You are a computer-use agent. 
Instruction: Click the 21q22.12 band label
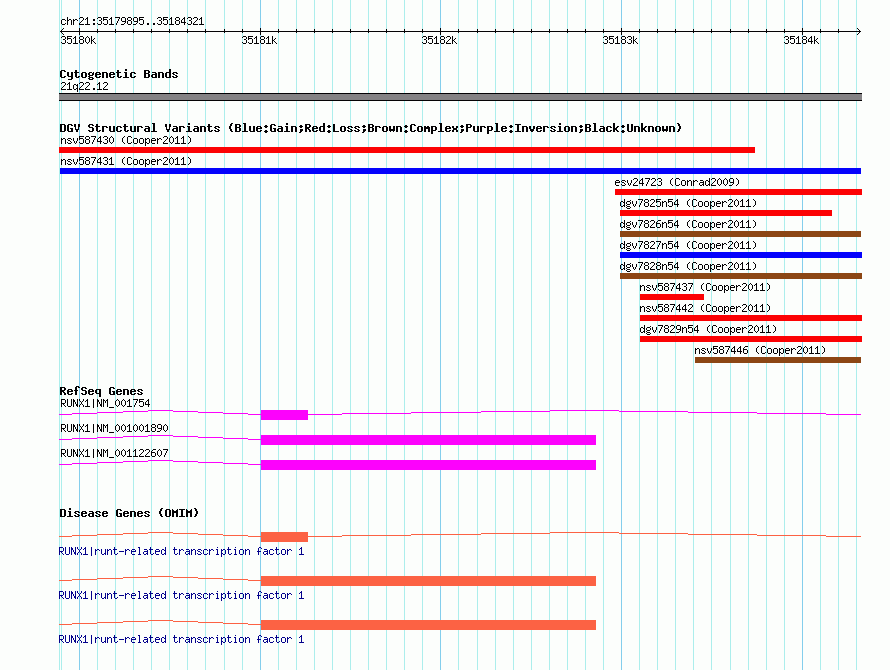point(84,86)
